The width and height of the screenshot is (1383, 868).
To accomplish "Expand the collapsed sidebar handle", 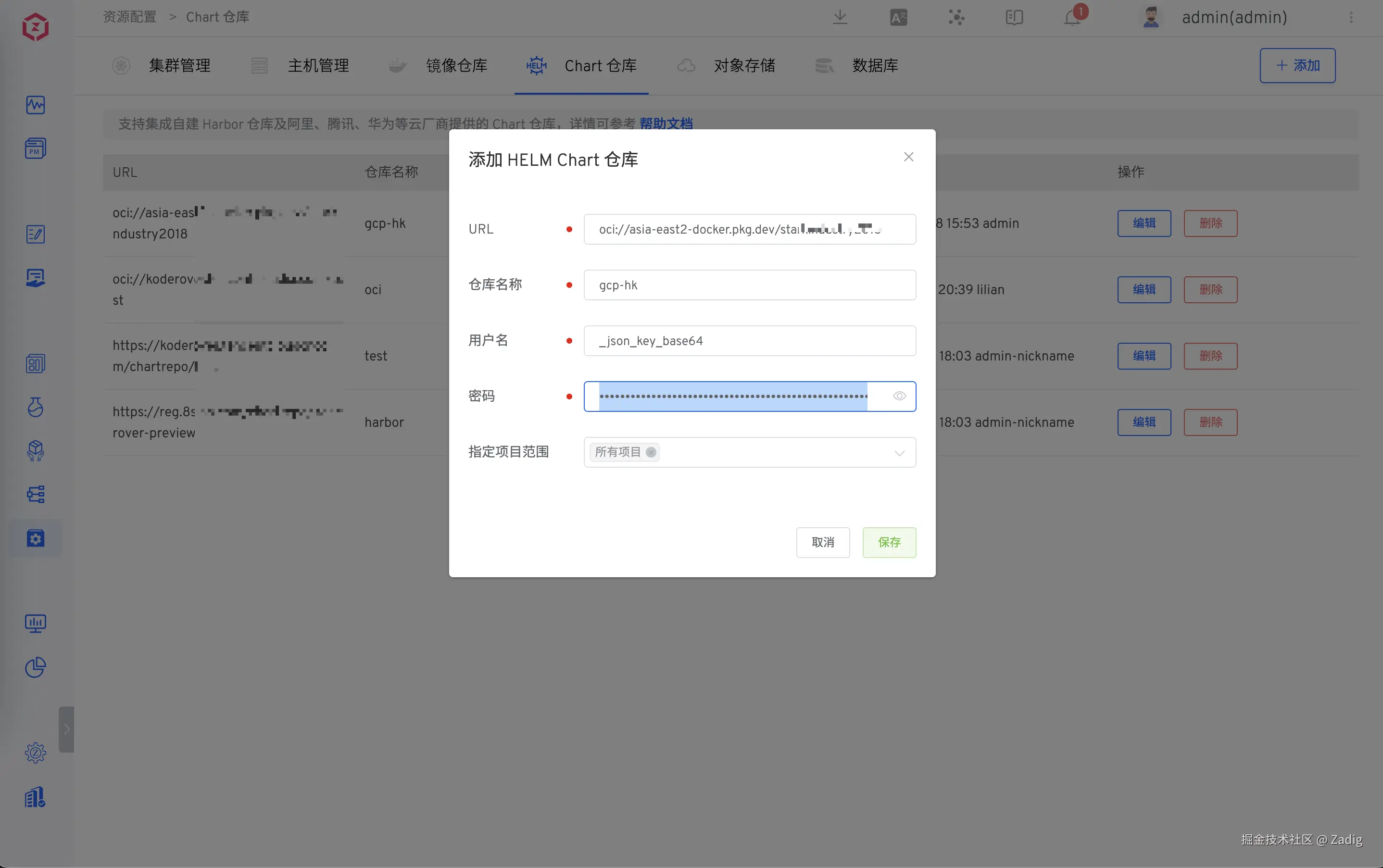I will (x=67, y=729).
